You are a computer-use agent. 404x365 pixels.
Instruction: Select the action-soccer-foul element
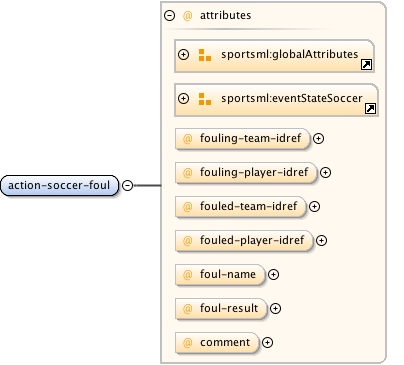pyautogui.click(x=59, y=185)
